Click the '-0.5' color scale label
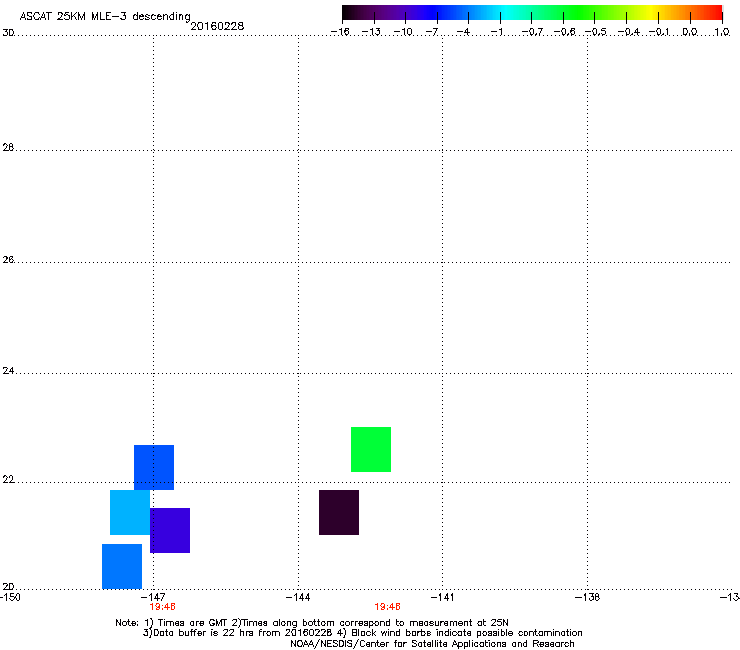Viewport: 740px width, 650px height. (x=596, y=32)
